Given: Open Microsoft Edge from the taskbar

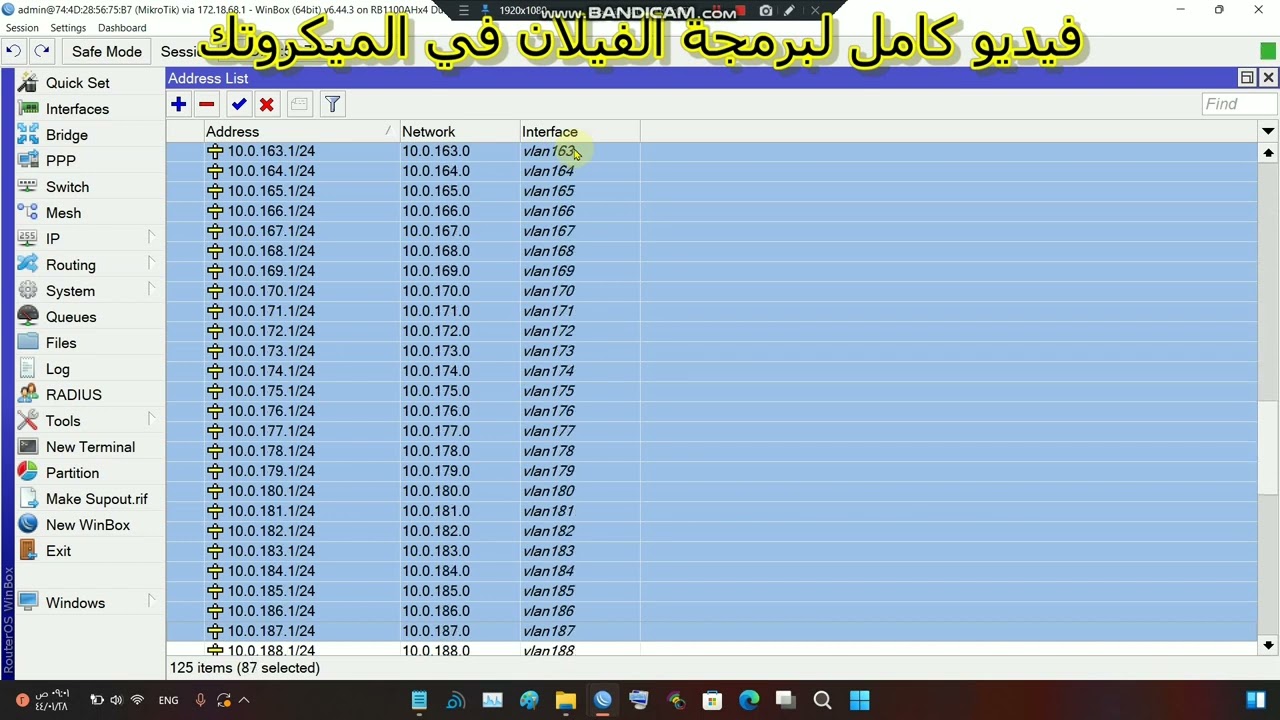Looking at the screenshot, I should pos(749,700).
